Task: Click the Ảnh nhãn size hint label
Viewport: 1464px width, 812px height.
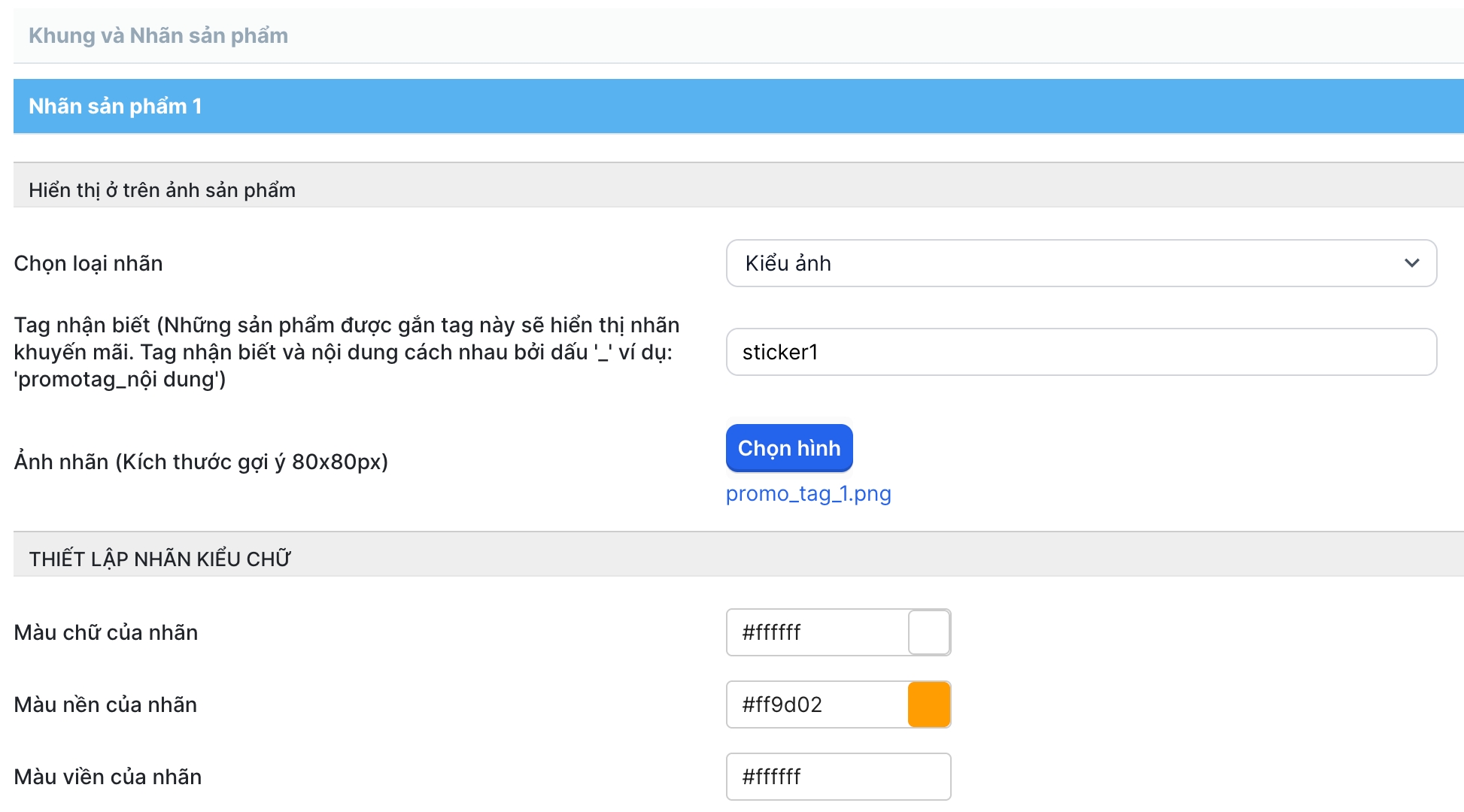Action: [201, 462]
